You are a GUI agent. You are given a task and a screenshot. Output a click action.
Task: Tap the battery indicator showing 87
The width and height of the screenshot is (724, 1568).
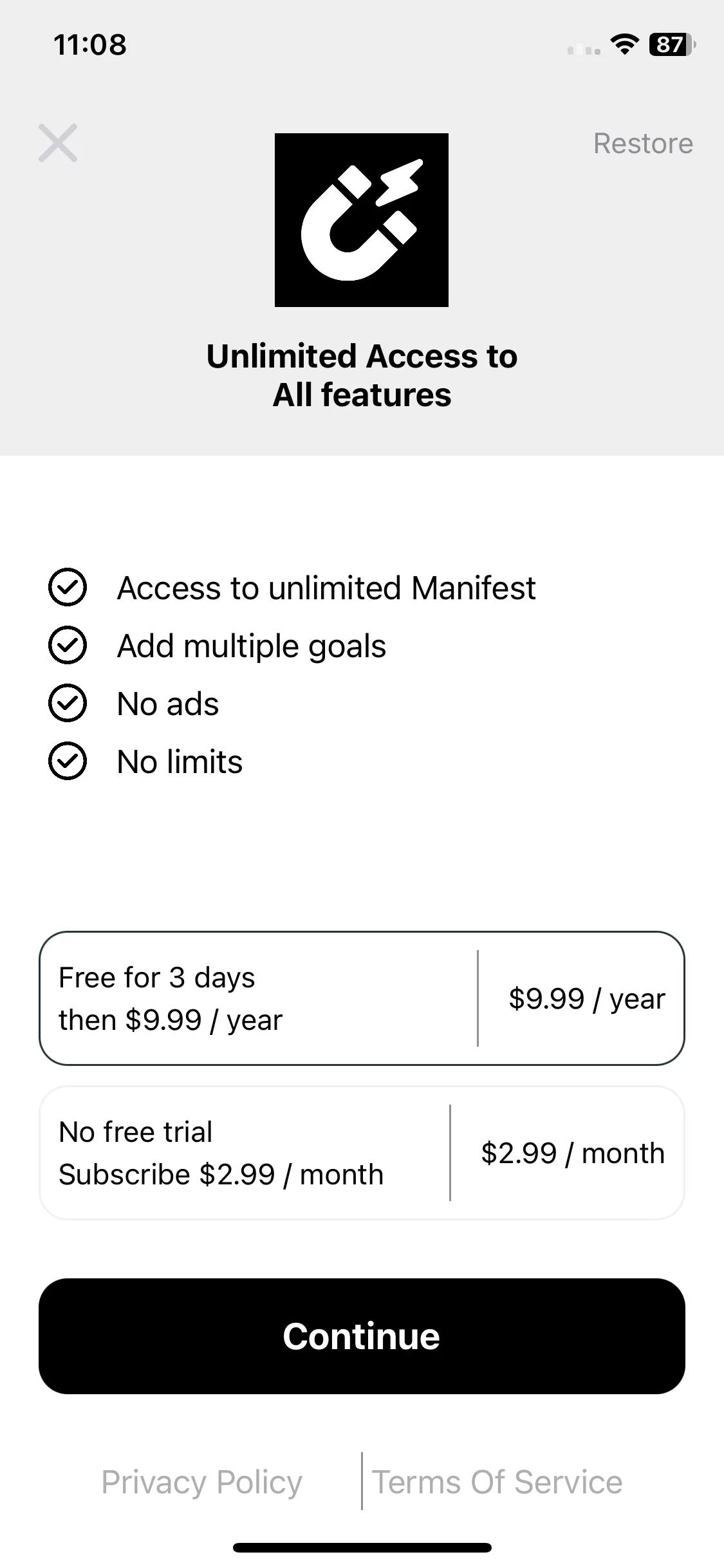pos(672,44)
